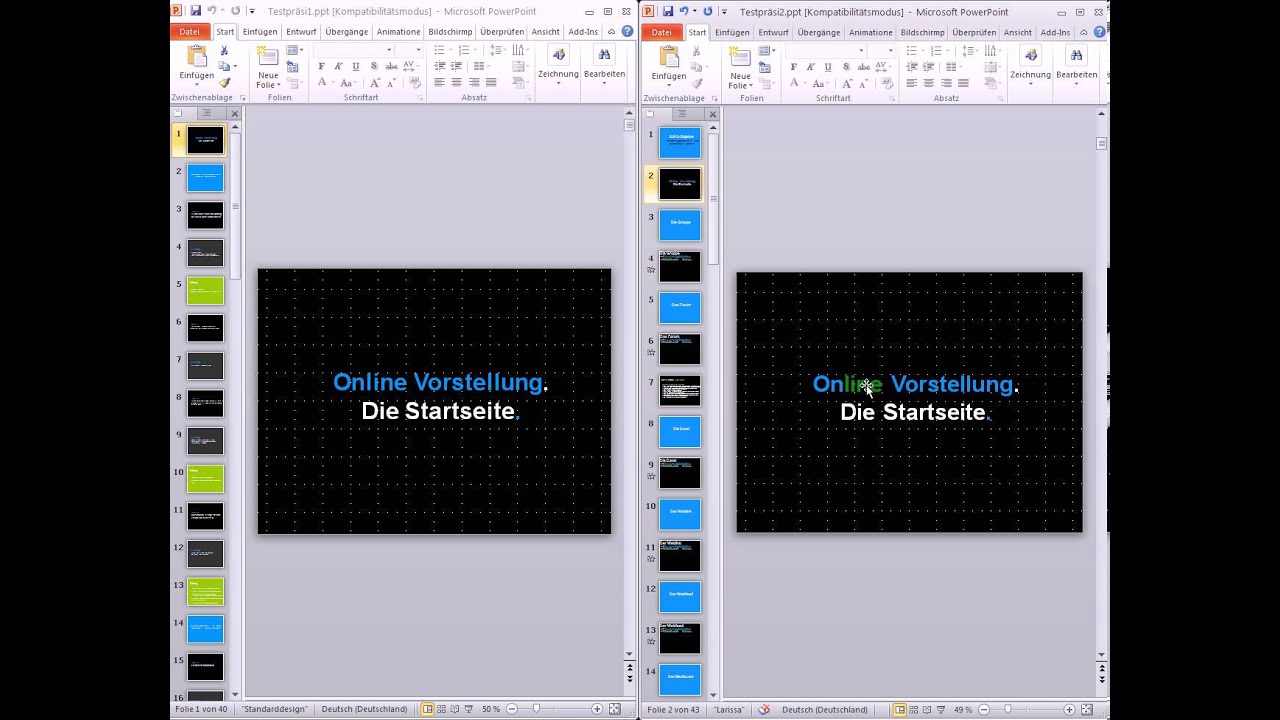Click Deutsch (Deutschland) in Testpräsi1 status bar

pyautogui.click(x=364, y=709)
